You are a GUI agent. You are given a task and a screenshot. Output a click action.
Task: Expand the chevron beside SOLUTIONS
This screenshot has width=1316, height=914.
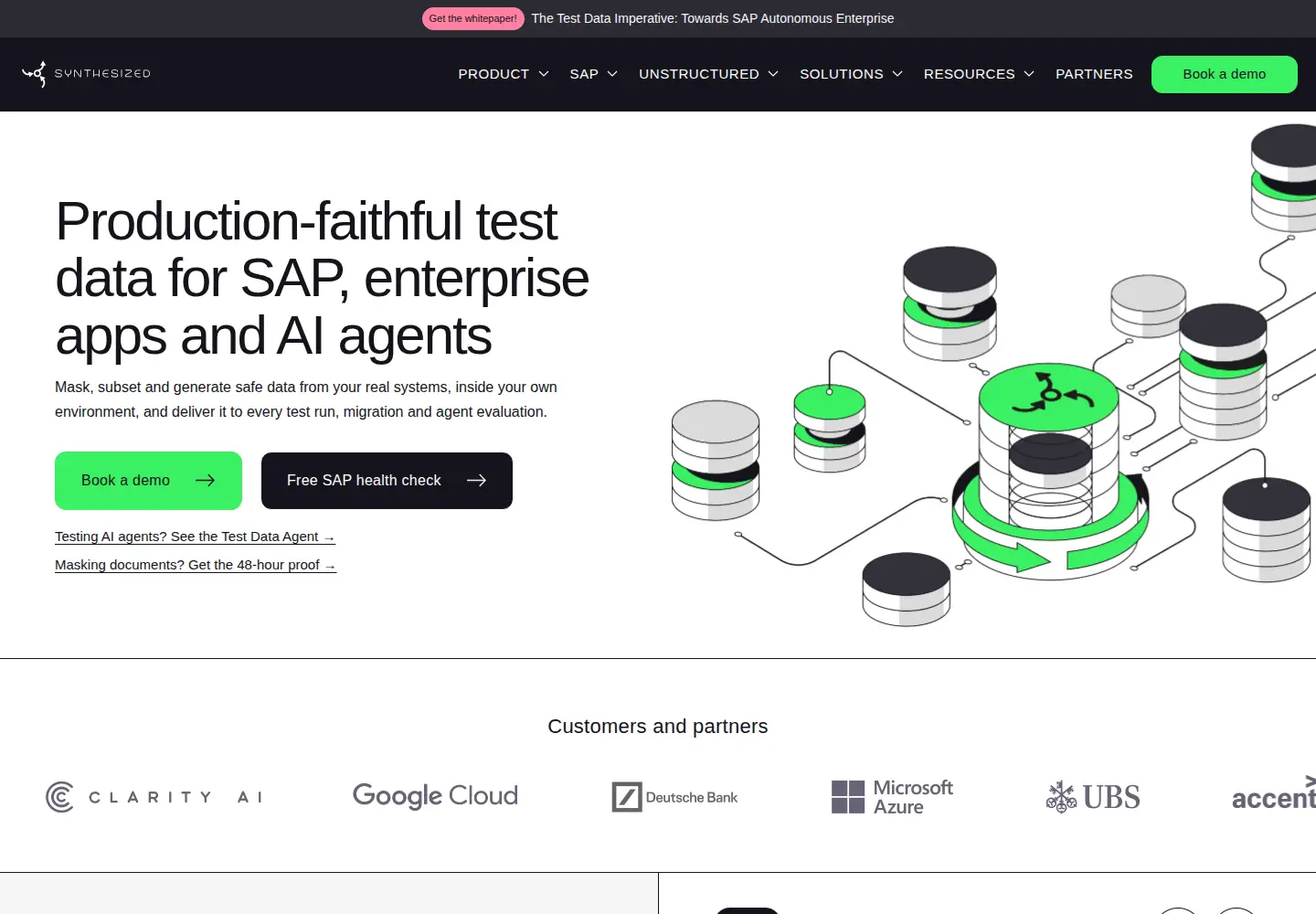[x=897, y=74]
